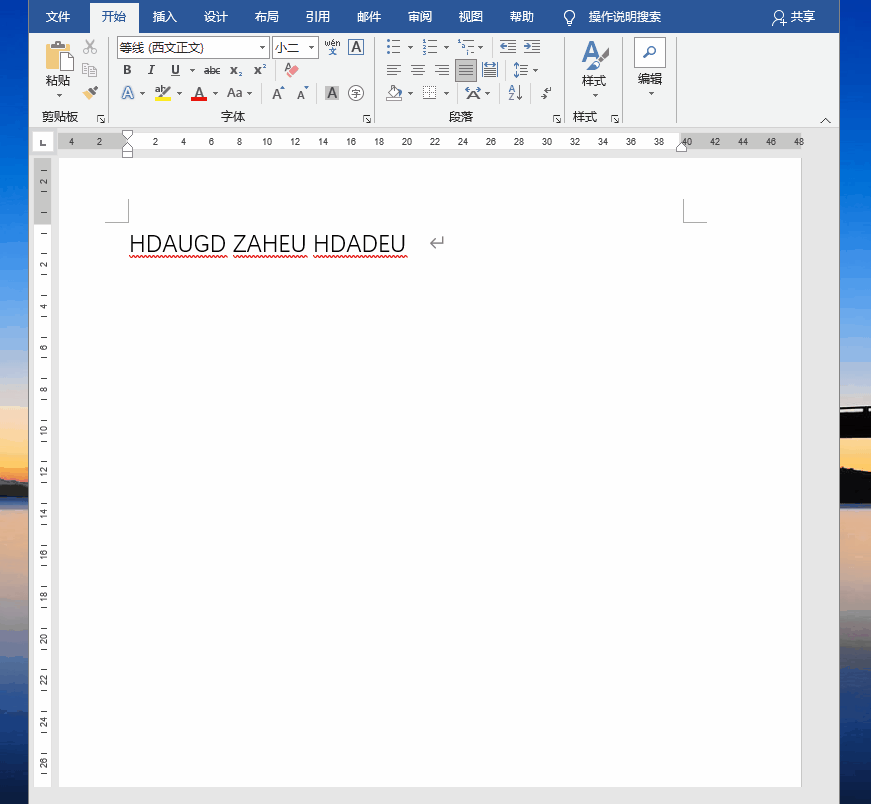Apply subscript formatting
Screen dimensions: 871x804
click(236, 70)
